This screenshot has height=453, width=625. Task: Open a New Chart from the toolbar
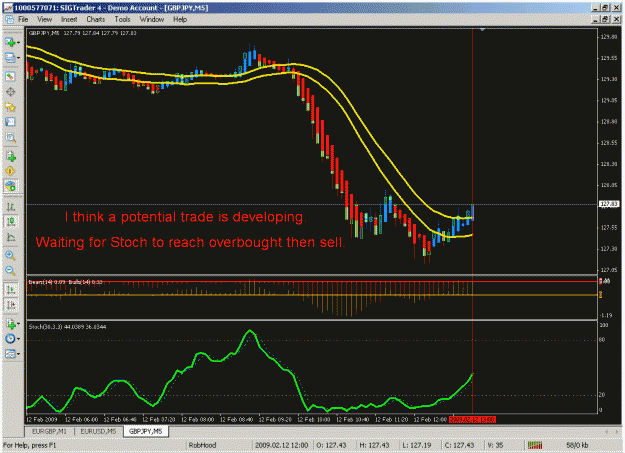coord(10,42)
